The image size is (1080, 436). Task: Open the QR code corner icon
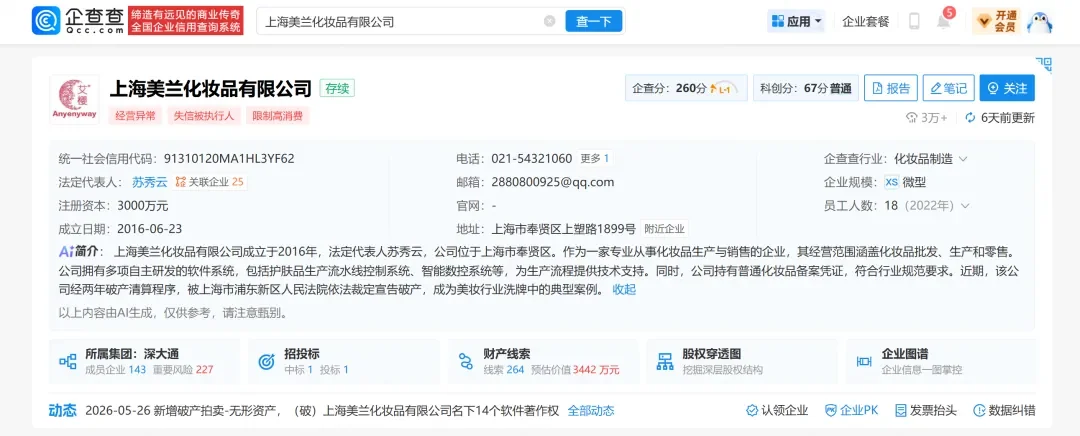1044,65
